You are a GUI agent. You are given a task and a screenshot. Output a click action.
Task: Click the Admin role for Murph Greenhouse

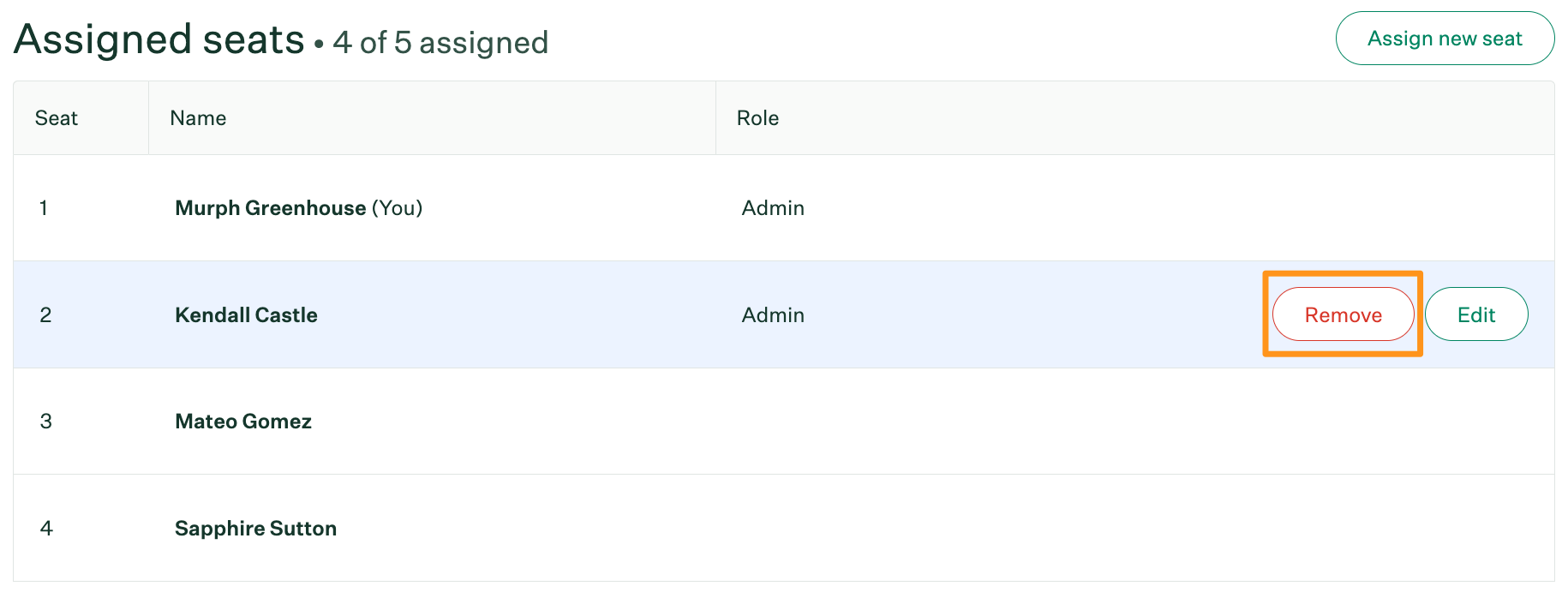tap(772, 208)
